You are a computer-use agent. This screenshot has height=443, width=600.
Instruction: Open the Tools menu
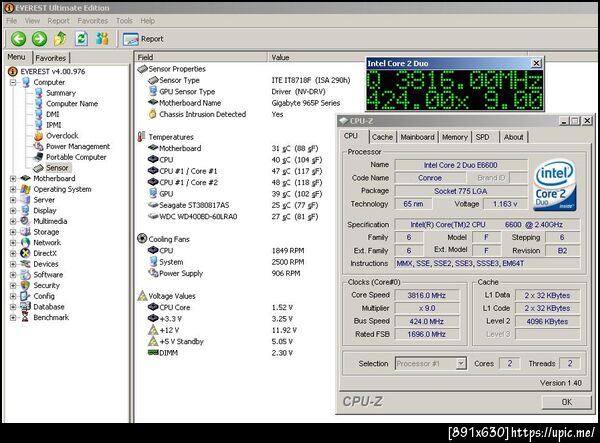pos(124,20)
